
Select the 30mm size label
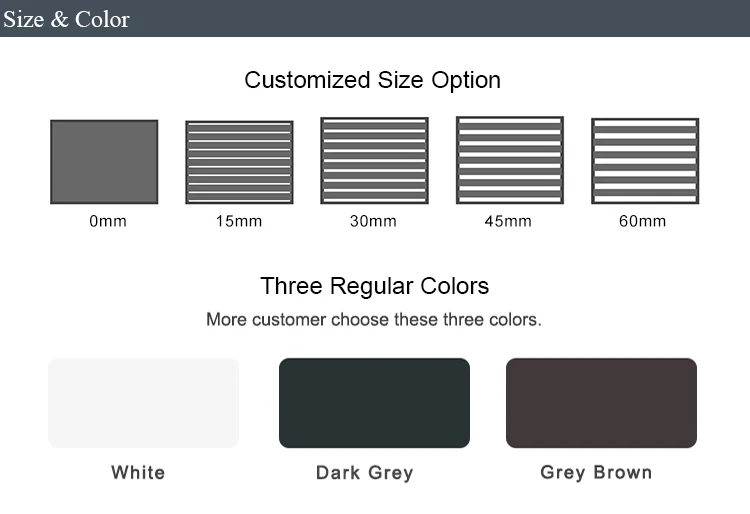pyautogui.click(x=373, y=221)
